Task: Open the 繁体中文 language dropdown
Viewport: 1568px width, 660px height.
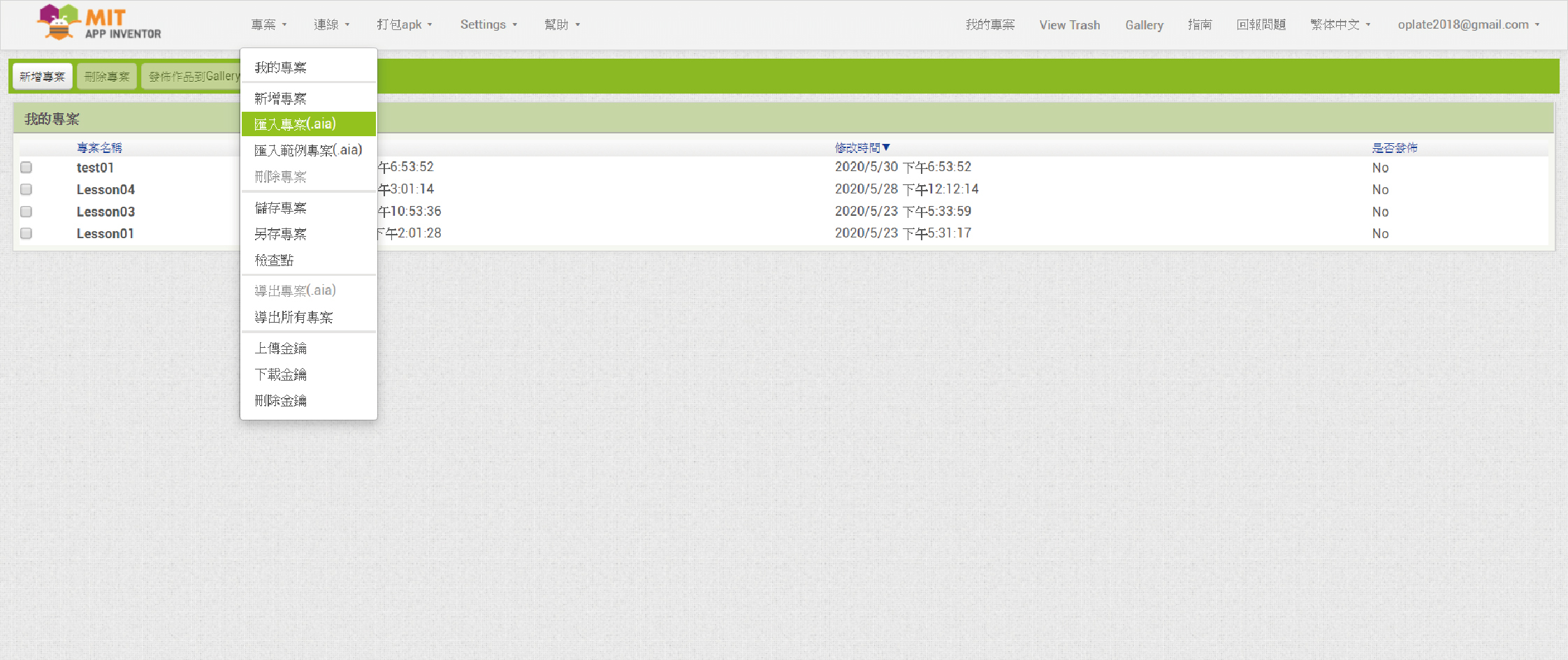Action: click(x=1341, y=24)
